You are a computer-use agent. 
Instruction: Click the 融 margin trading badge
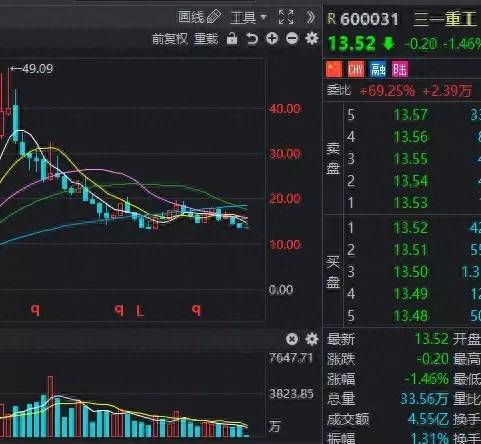click(378, 70)
